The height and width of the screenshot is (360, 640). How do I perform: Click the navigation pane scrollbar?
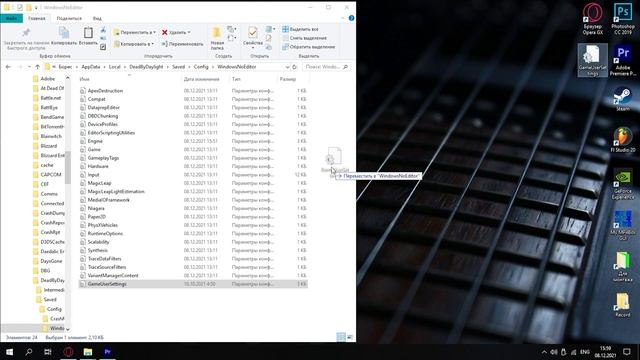pos(68,167)
